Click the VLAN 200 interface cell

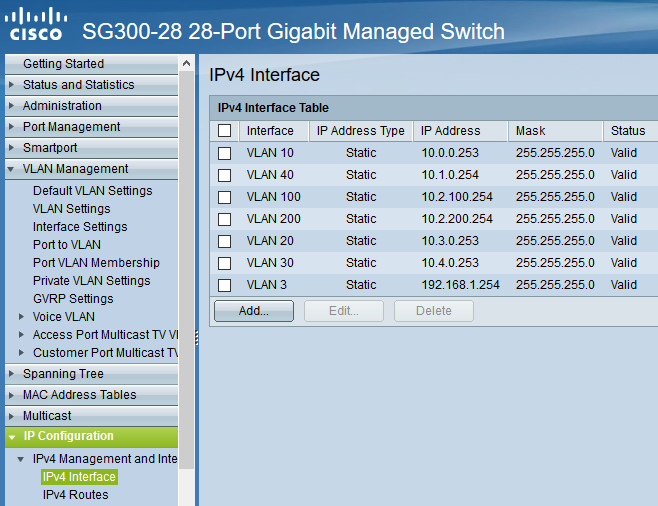click(x=274, y=219)
